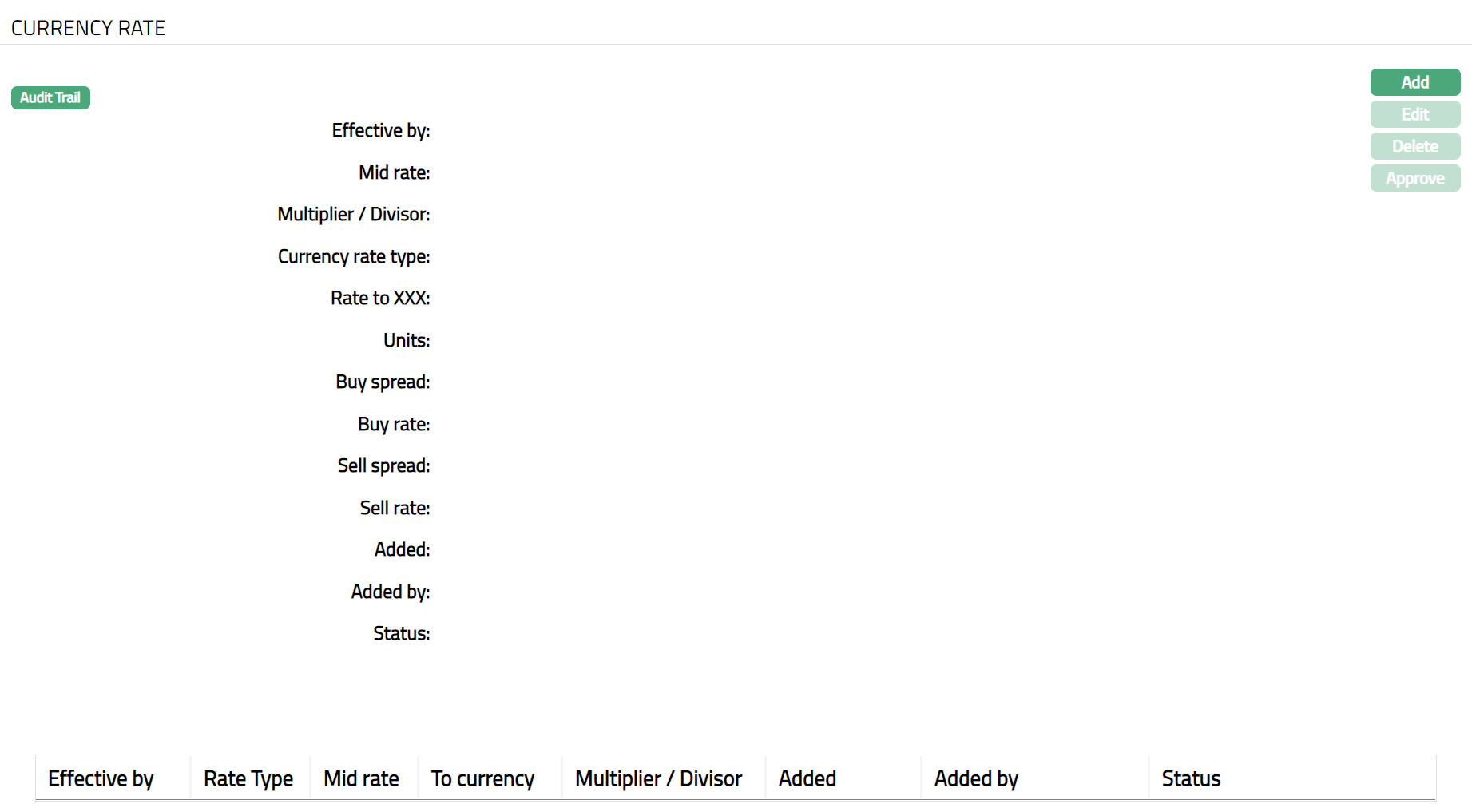Click the Mid rate column header
Viewport: 1472px width, 812px height.
[x=361, y=778]
